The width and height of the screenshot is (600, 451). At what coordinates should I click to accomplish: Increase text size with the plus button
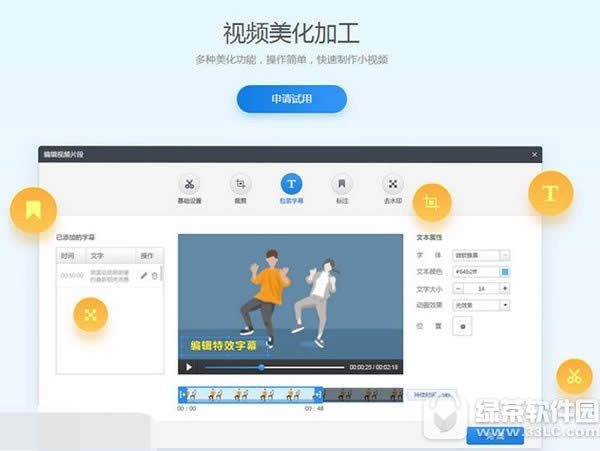click(505, 288)
